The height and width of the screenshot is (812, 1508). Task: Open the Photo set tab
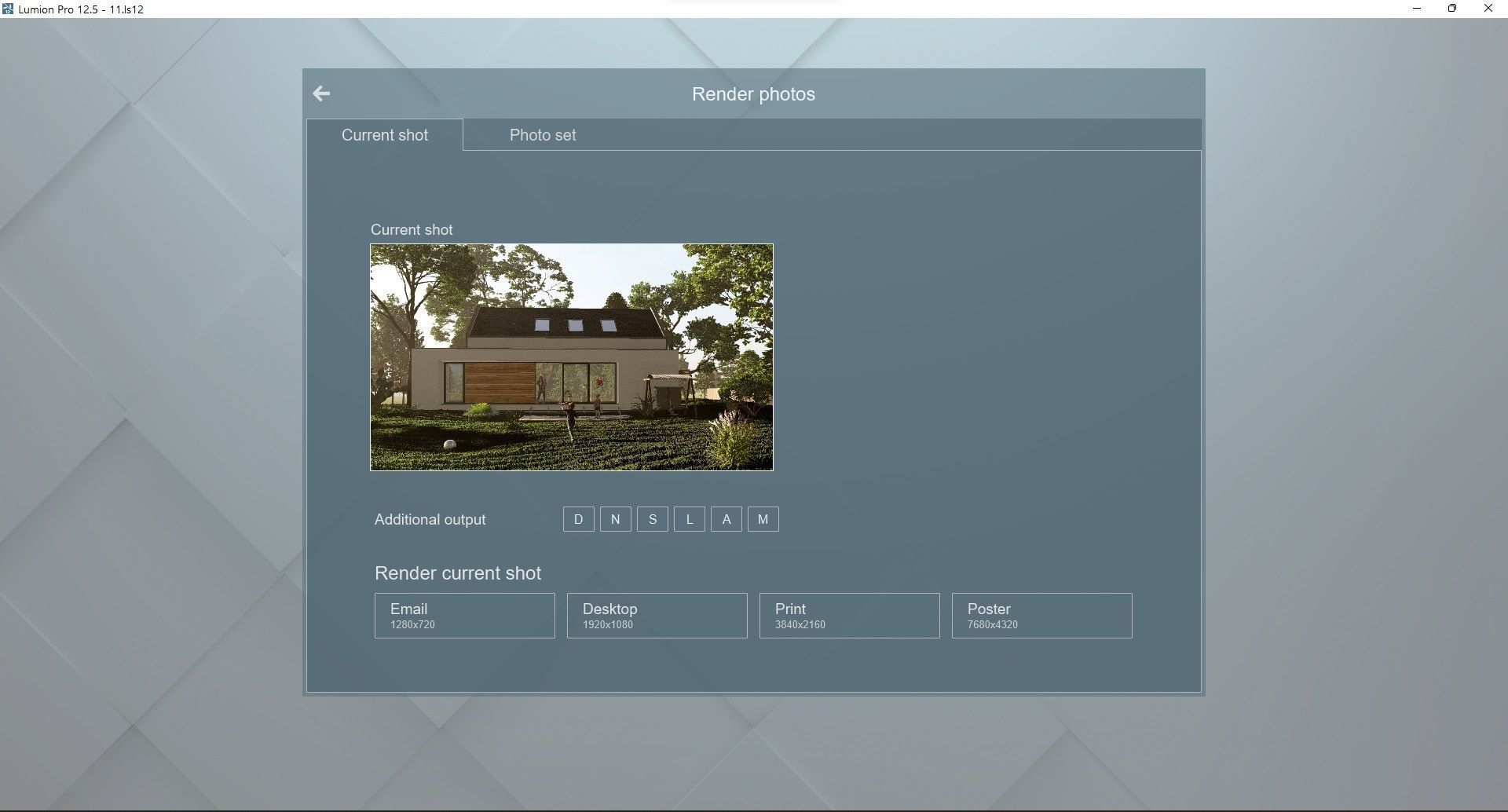coord(543,135)
